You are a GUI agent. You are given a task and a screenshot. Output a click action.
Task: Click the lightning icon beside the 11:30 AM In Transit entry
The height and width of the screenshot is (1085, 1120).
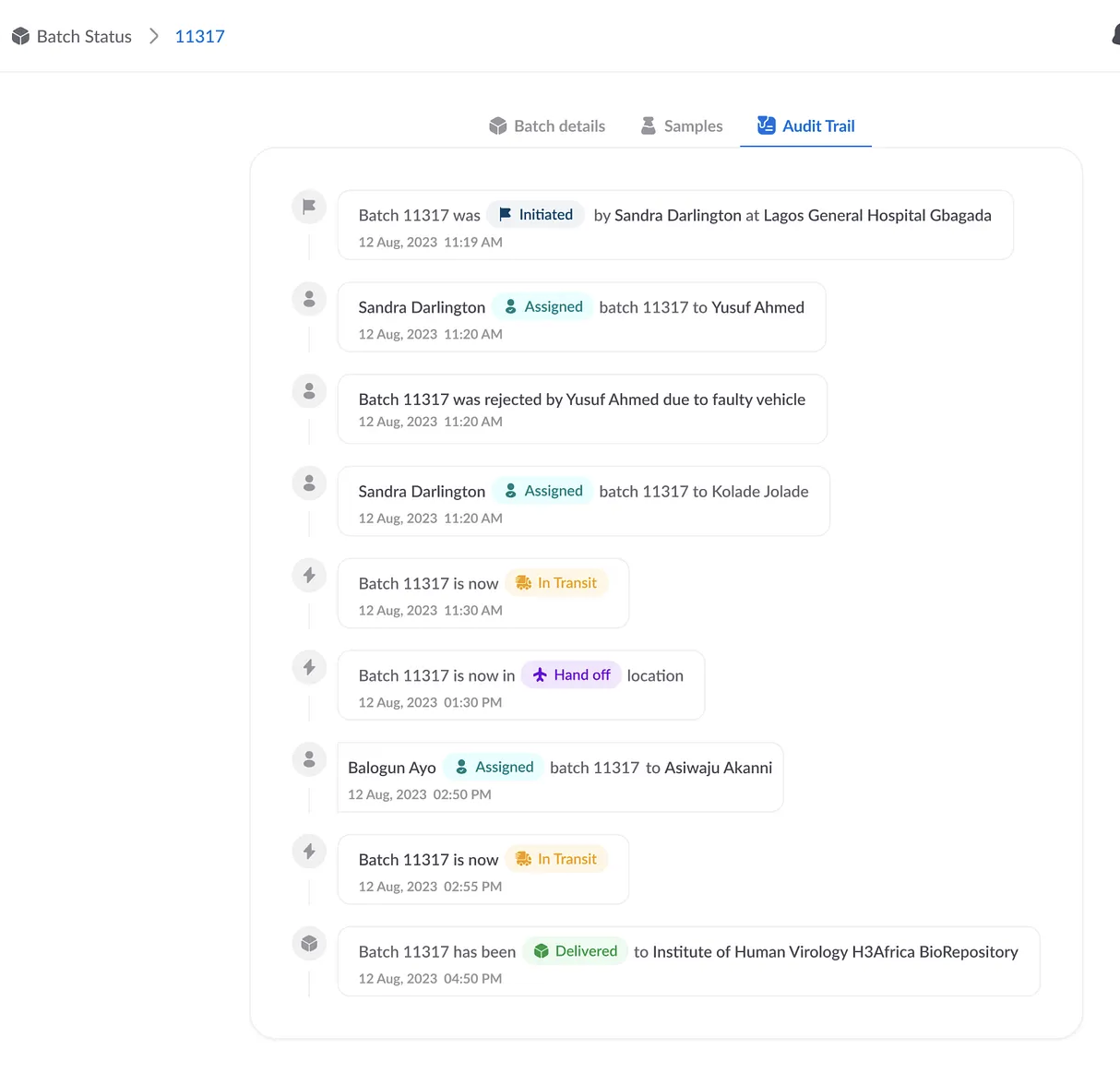pyautogui.click(x=309, y=576)
